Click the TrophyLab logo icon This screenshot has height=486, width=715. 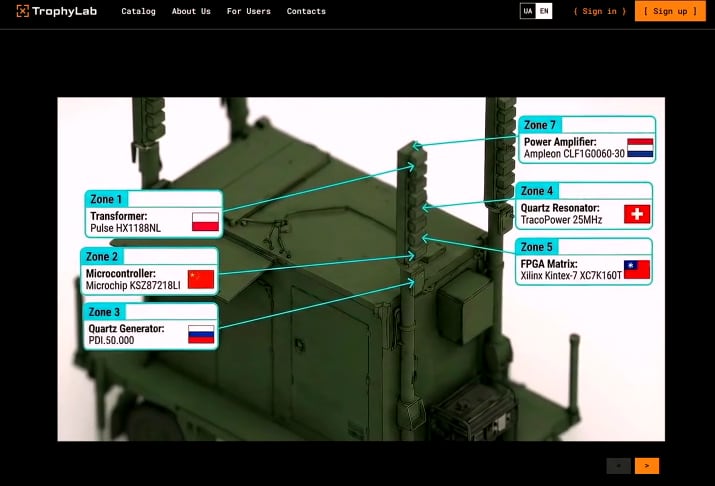(x=22, y=11)
